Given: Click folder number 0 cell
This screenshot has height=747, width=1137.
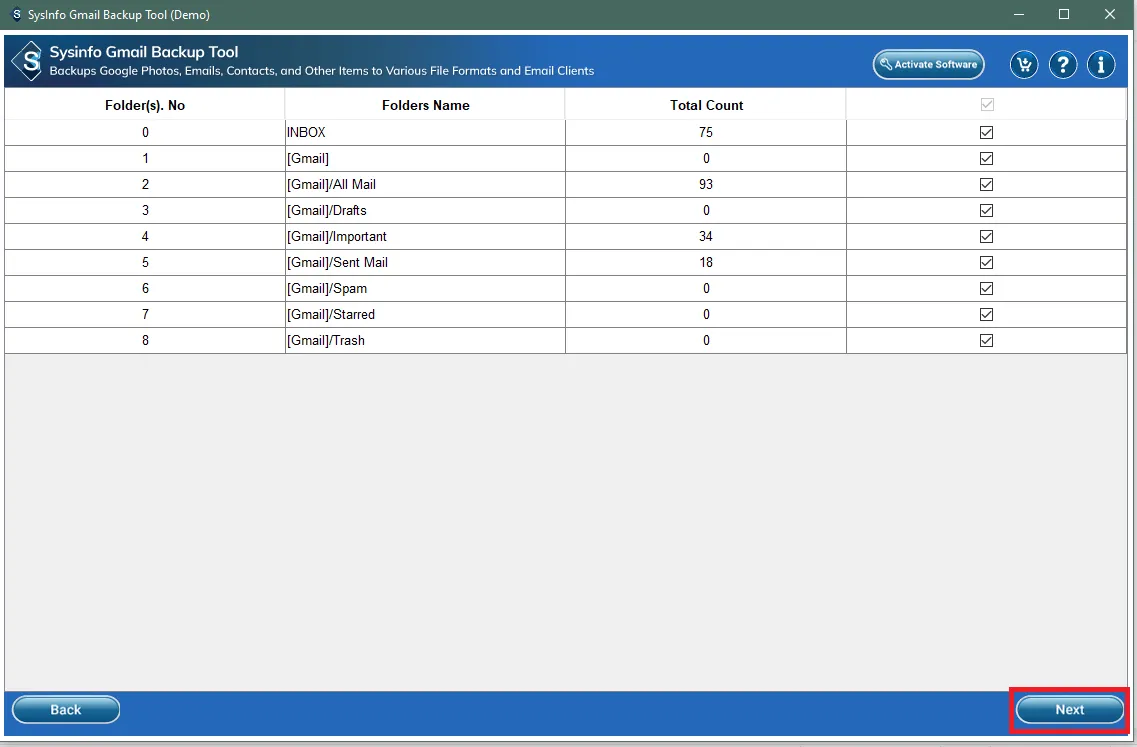Looking at the screenshot, I should pyautogui.click(x=145, y=133).
